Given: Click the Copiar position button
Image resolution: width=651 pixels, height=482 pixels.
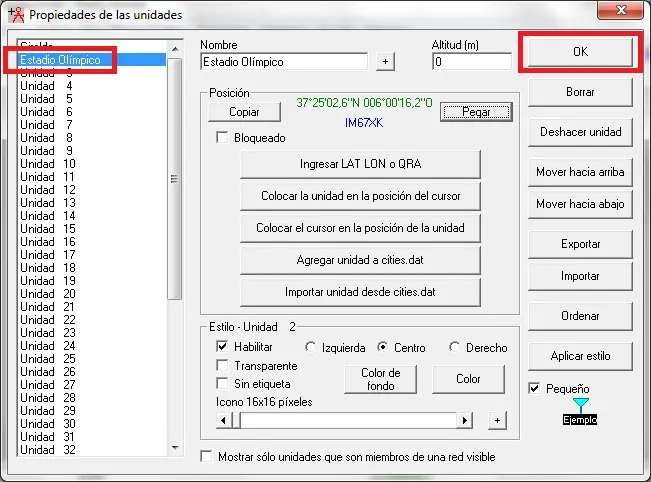Looking at the screenshot, I should 244,112.
